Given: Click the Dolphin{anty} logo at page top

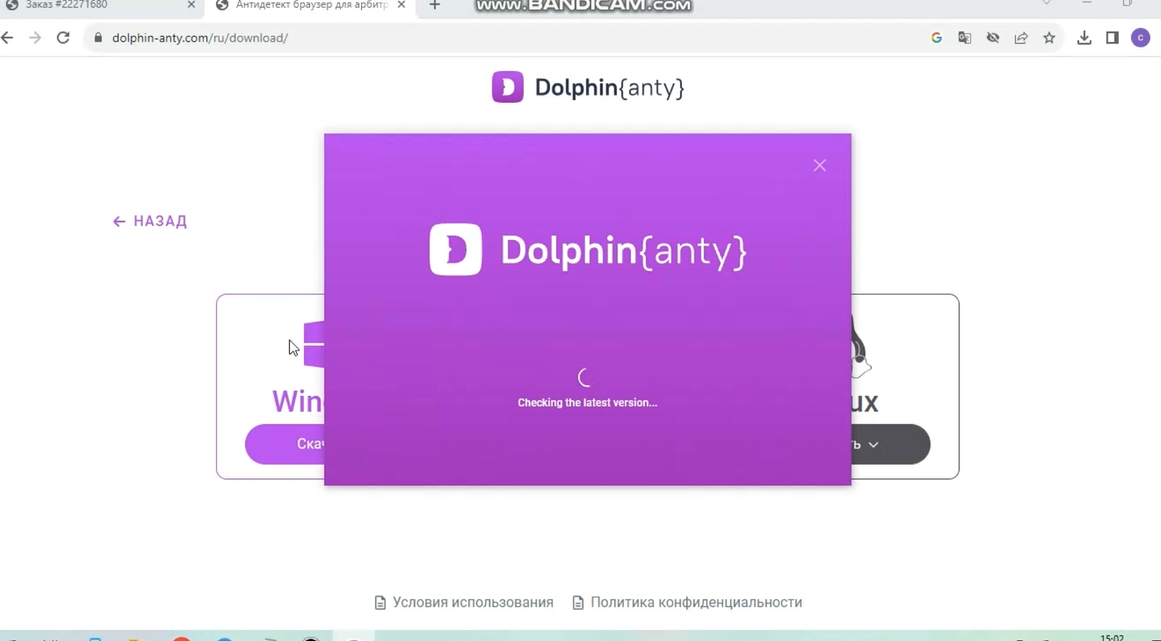Looking at the screenshot, I should [x=588, y=87].
